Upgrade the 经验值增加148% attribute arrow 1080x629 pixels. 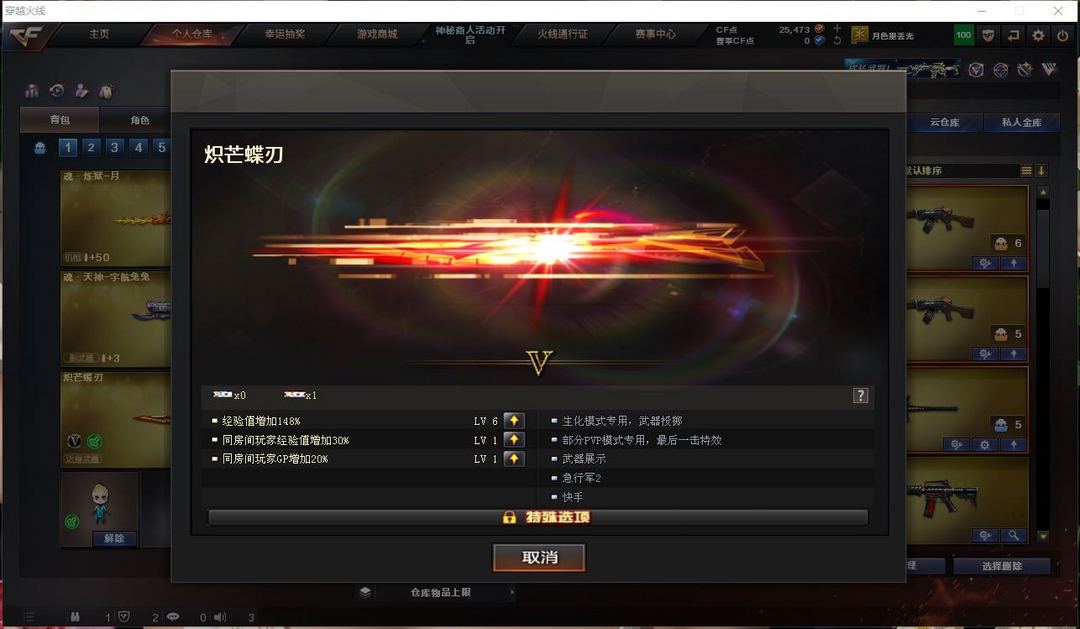pos(514,420)
